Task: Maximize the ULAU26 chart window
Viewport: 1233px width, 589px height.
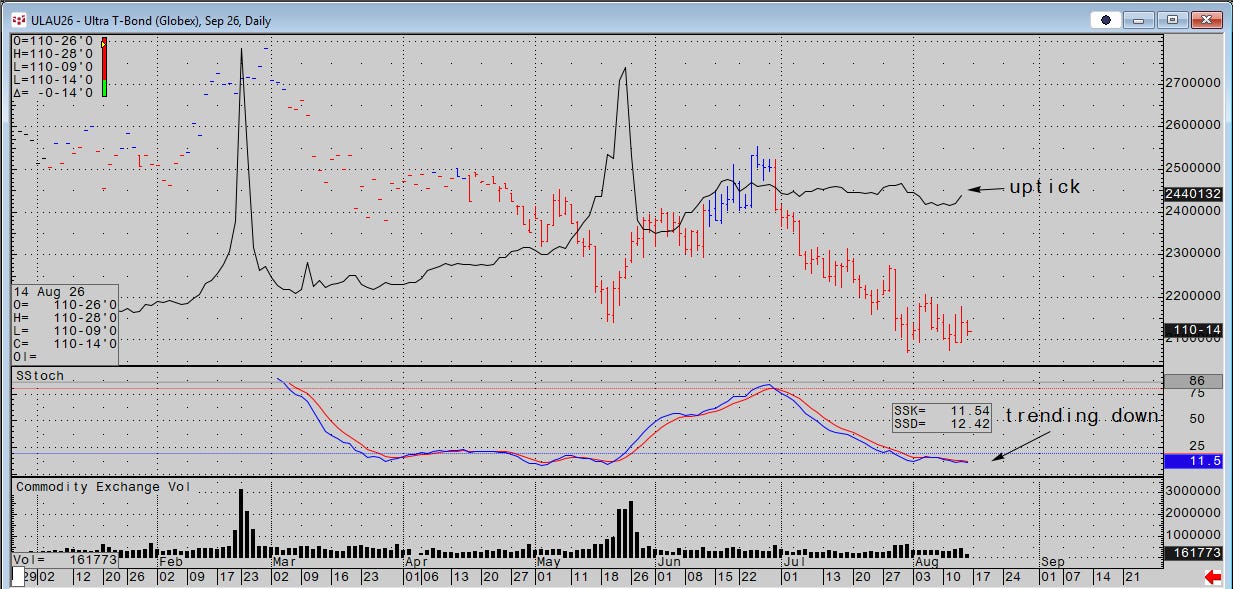Action: (1174, 19)
